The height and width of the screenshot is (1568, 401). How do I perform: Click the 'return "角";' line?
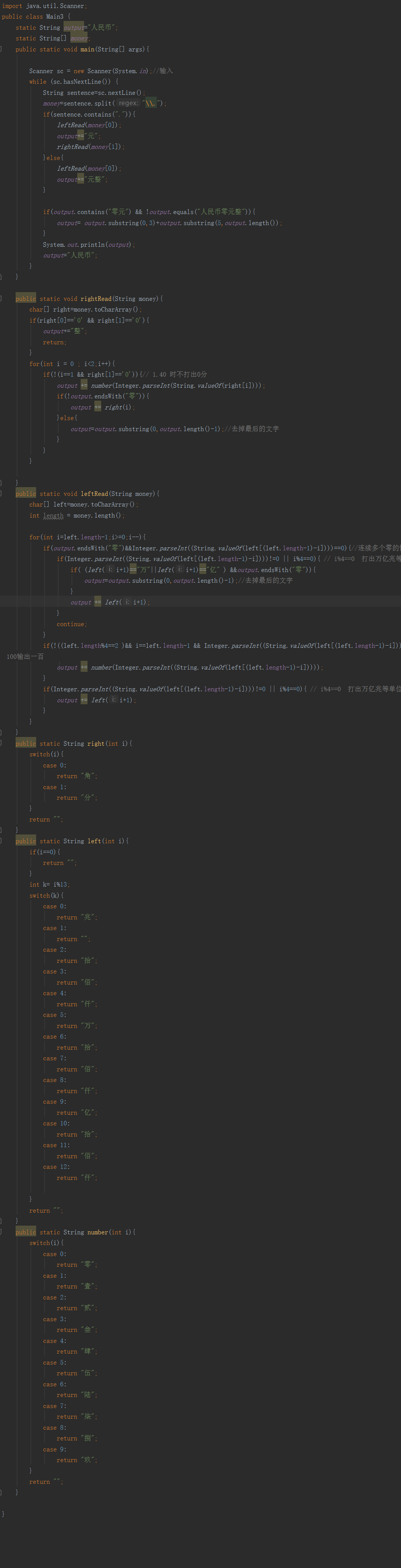click(x=77, y=777)
